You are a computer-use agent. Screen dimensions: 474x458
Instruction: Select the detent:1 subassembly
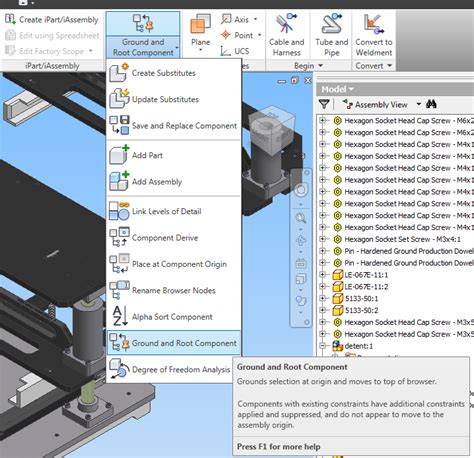click(359, 346)
